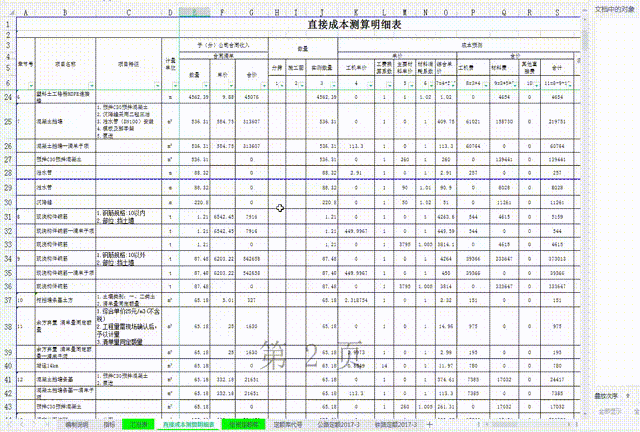The height and width of the screenshot is (432, 640).
Task: Click the 子(分)公司合同收入 header cell
Action: click(224, 45)
